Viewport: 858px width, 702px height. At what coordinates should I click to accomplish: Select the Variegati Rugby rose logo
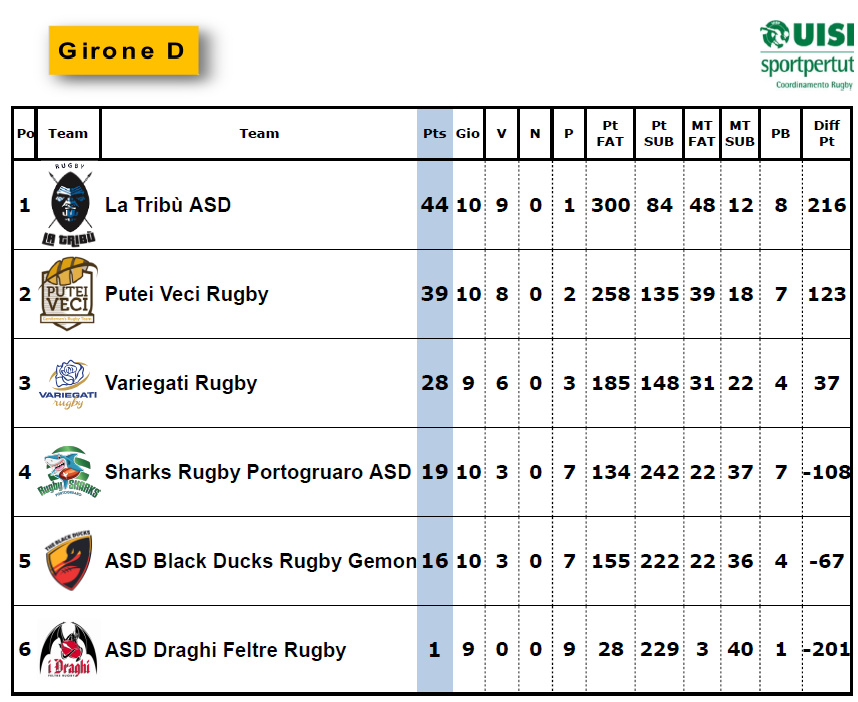click(68, 384)
